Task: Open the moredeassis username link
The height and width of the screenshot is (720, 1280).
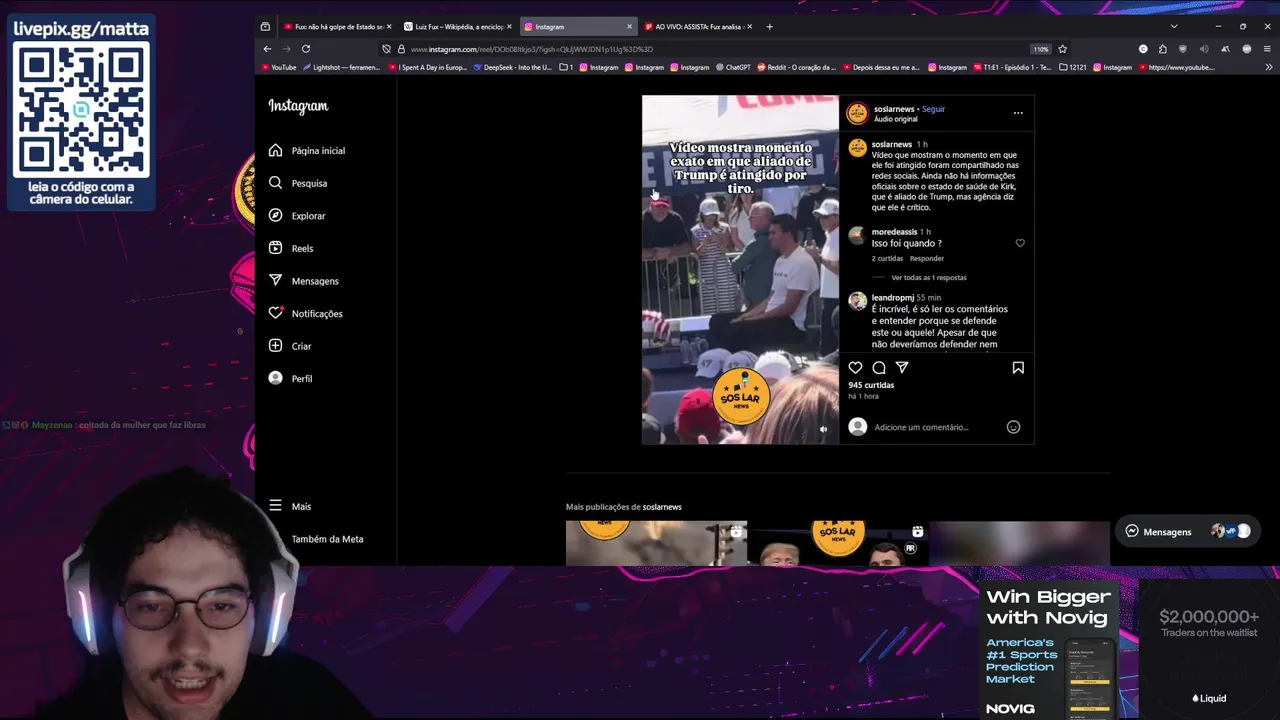Action: click(x=894, y=232)
